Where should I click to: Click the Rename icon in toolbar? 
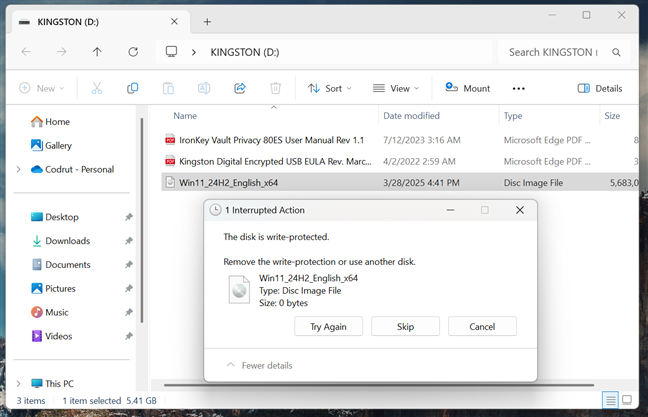[x=204, y=88]
